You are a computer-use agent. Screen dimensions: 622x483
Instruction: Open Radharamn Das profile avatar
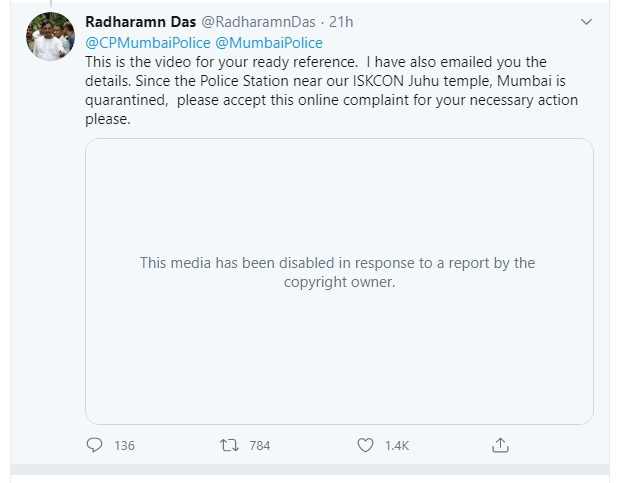pyautogui.click(x=49, y=37)
